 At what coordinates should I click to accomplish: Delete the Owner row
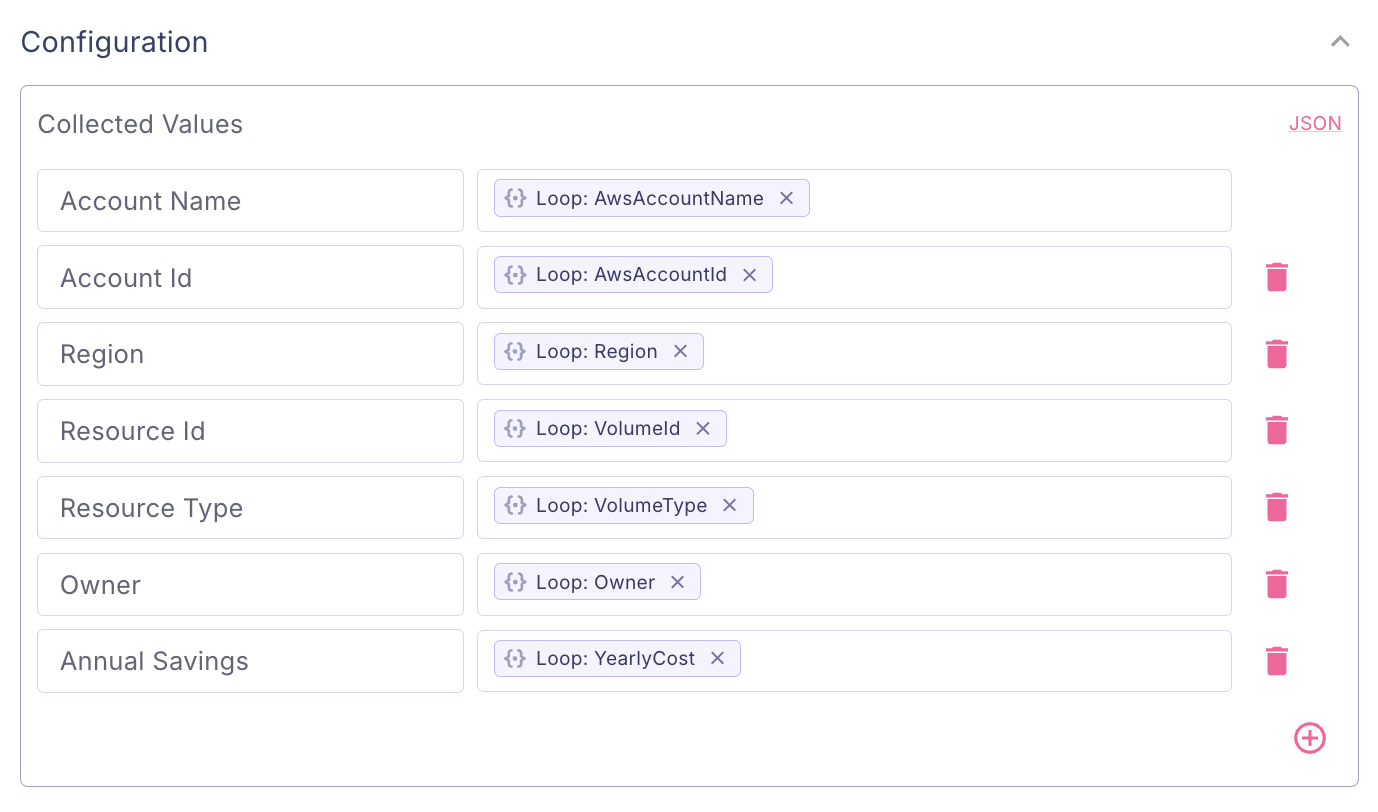[x=1276, y=584]
